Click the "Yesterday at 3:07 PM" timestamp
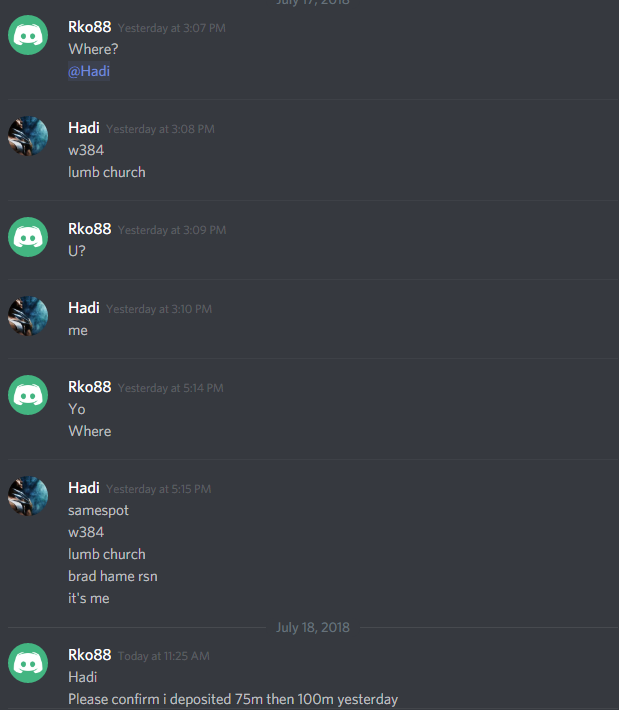The image size is (619, 710). pos(172,28)
